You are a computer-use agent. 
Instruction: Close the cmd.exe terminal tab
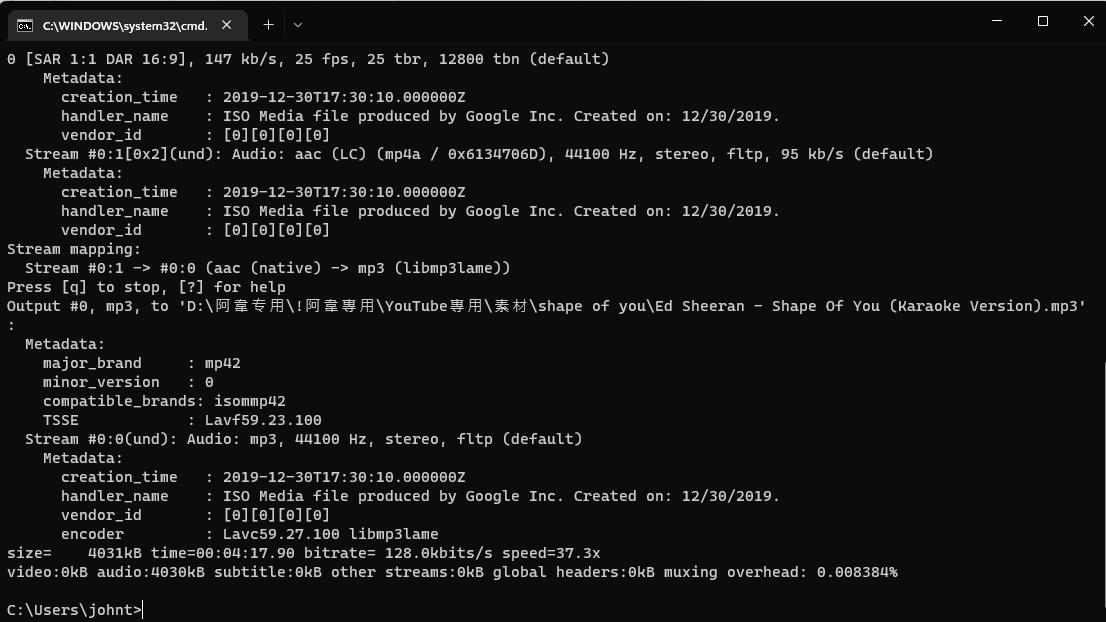226,25
